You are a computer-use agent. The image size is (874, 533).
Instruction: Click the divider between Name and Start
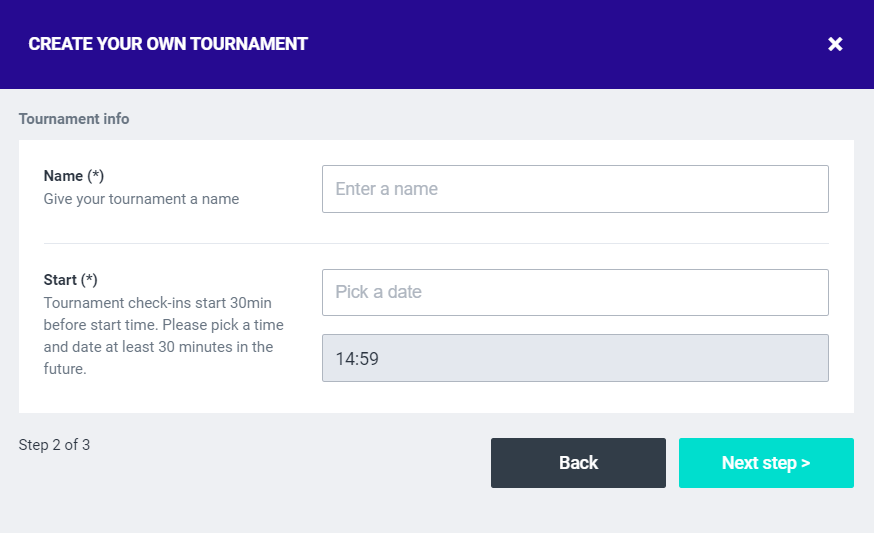pyautogui.click(x=436, y=243)
